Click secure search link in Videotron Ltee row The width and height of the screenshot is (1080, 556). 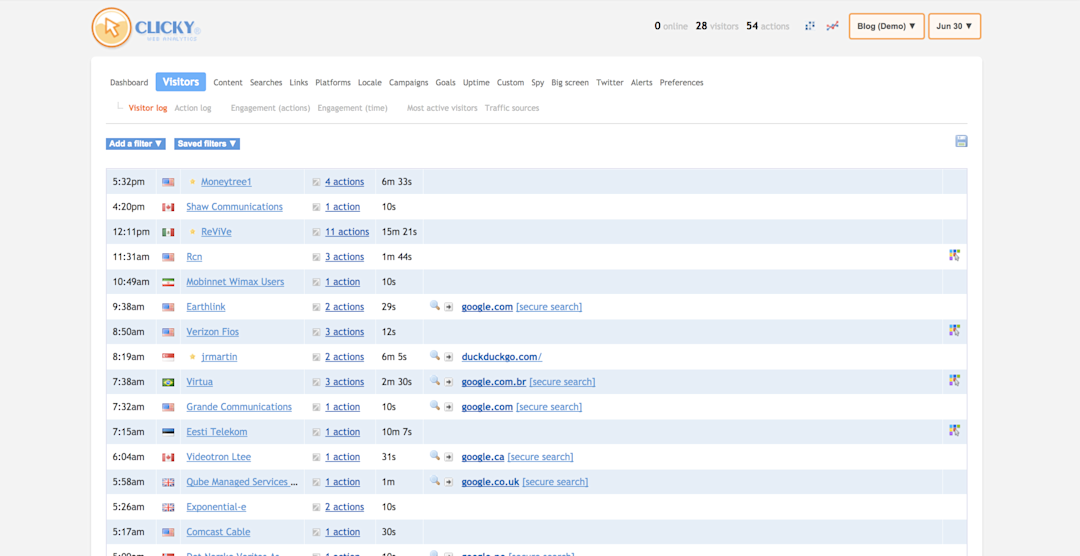[x=540, y=457]
